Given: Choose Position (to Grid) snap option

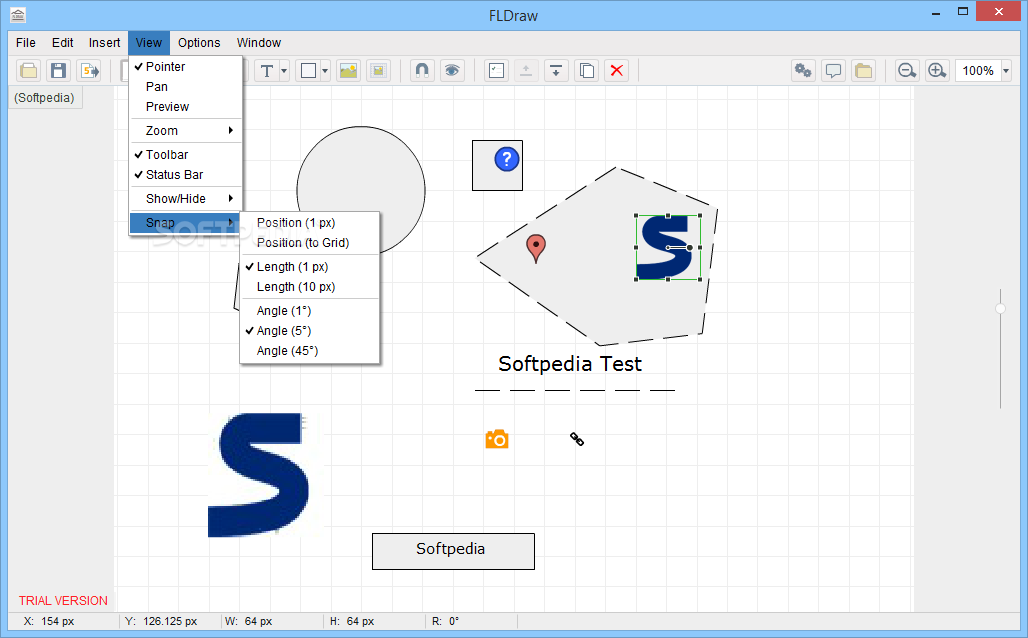Looking at the screenshot, I should click(310, 243).
